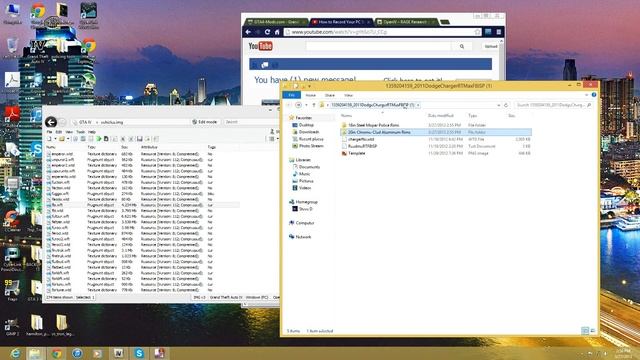Click the New folder icon in OpenIV toolbar
The height and width of the screenshot is (360, 640).
[62, 139]
